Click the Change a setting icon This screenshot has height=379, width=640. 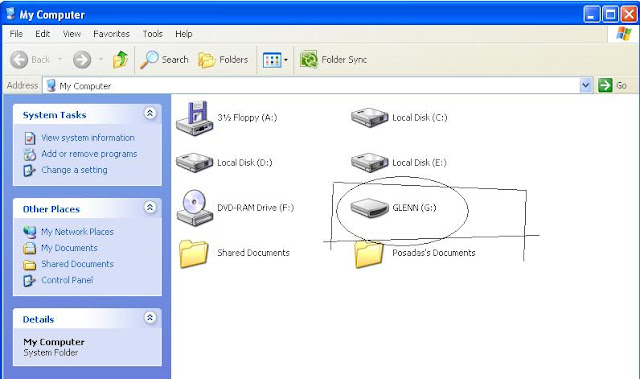click(x=29, y=170)
